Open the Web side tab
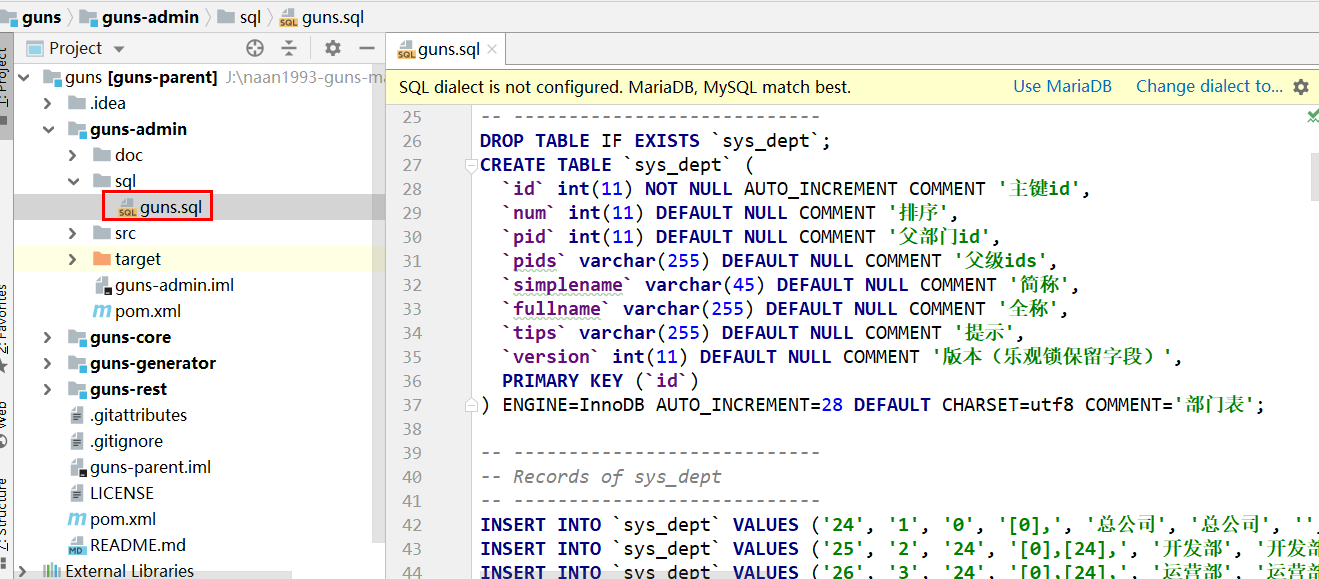This screenshot has width=1319, height=579. (5, 425)
